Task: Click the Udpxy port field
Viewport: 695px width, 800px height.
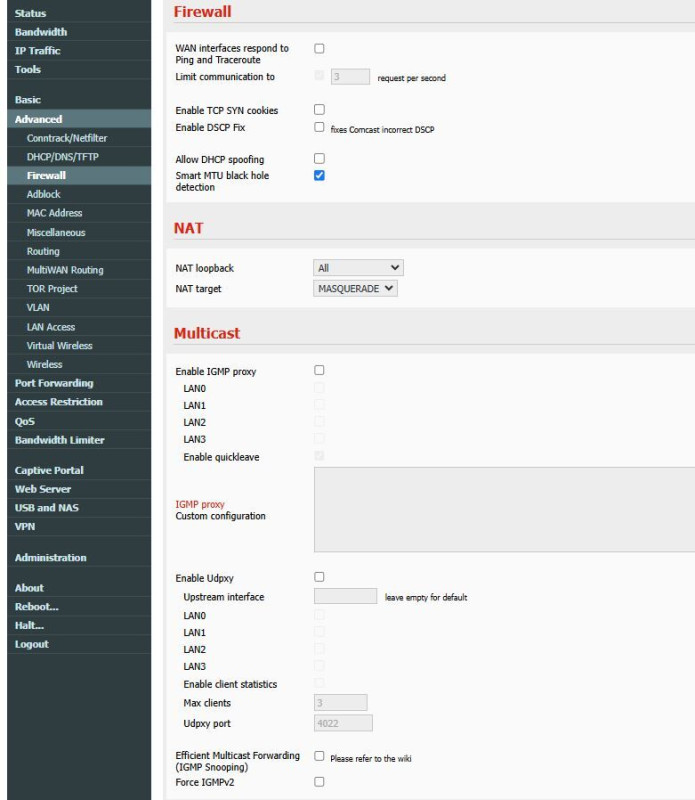Action: click(x=343, y=723)
